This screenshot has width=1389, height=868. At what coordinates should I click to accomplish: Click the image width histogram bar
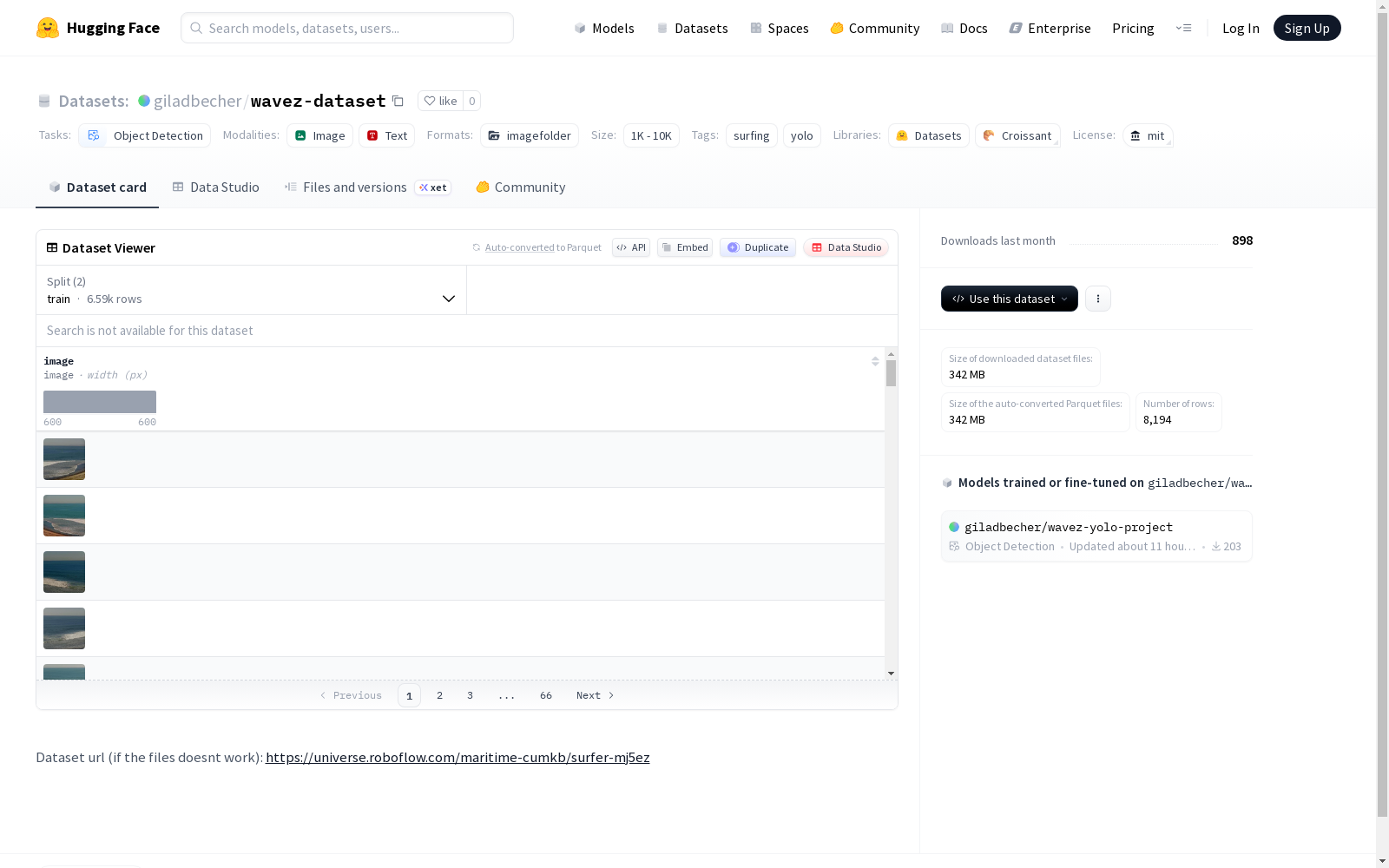point(100,402)
